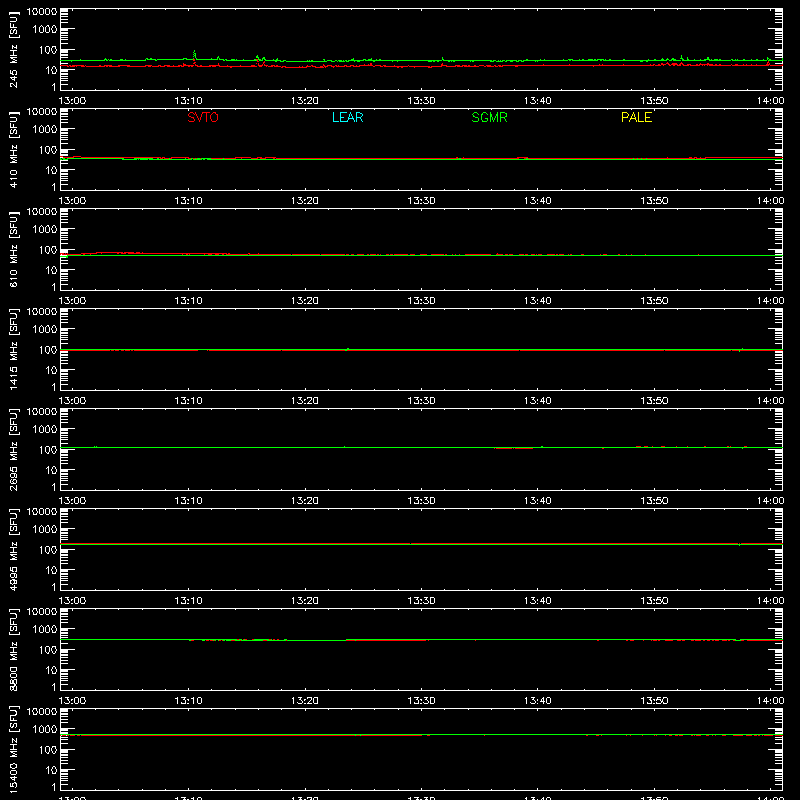Viewport: 800px width, 800px height.
Task: Click 13:00 time label of 410 MHz plot
Action: (x=72, y=201)
